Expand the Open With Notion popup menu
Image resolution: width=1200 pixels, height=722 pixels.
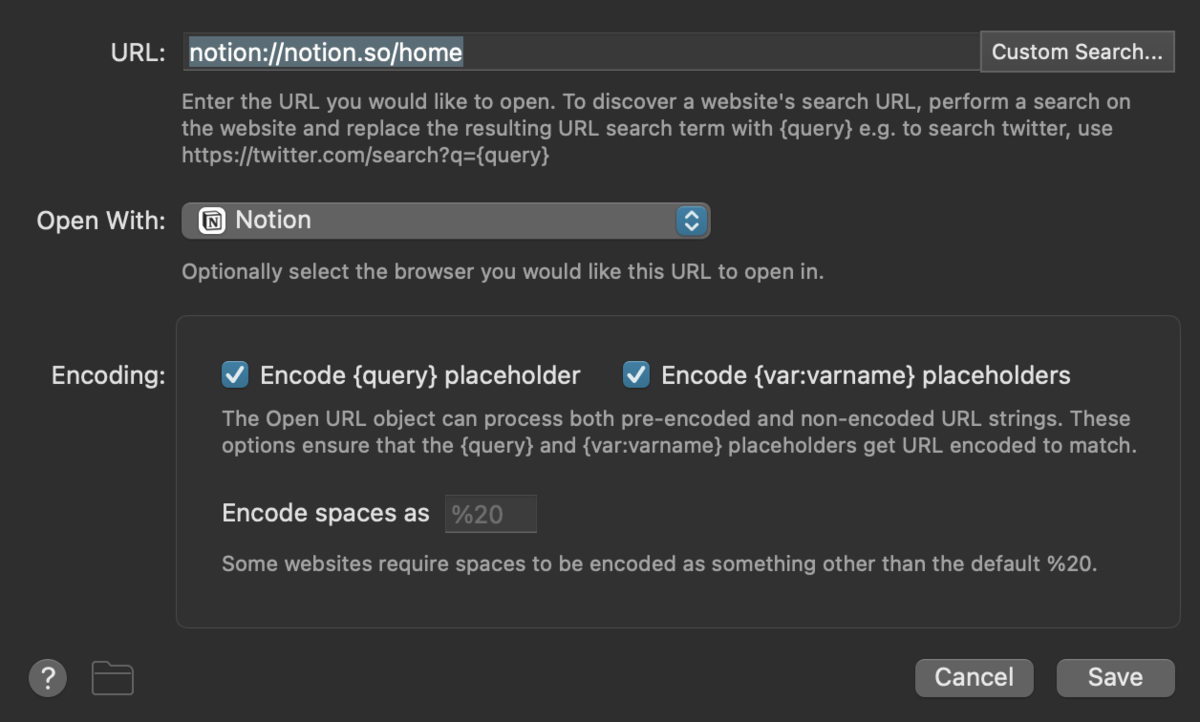point(446,221)
